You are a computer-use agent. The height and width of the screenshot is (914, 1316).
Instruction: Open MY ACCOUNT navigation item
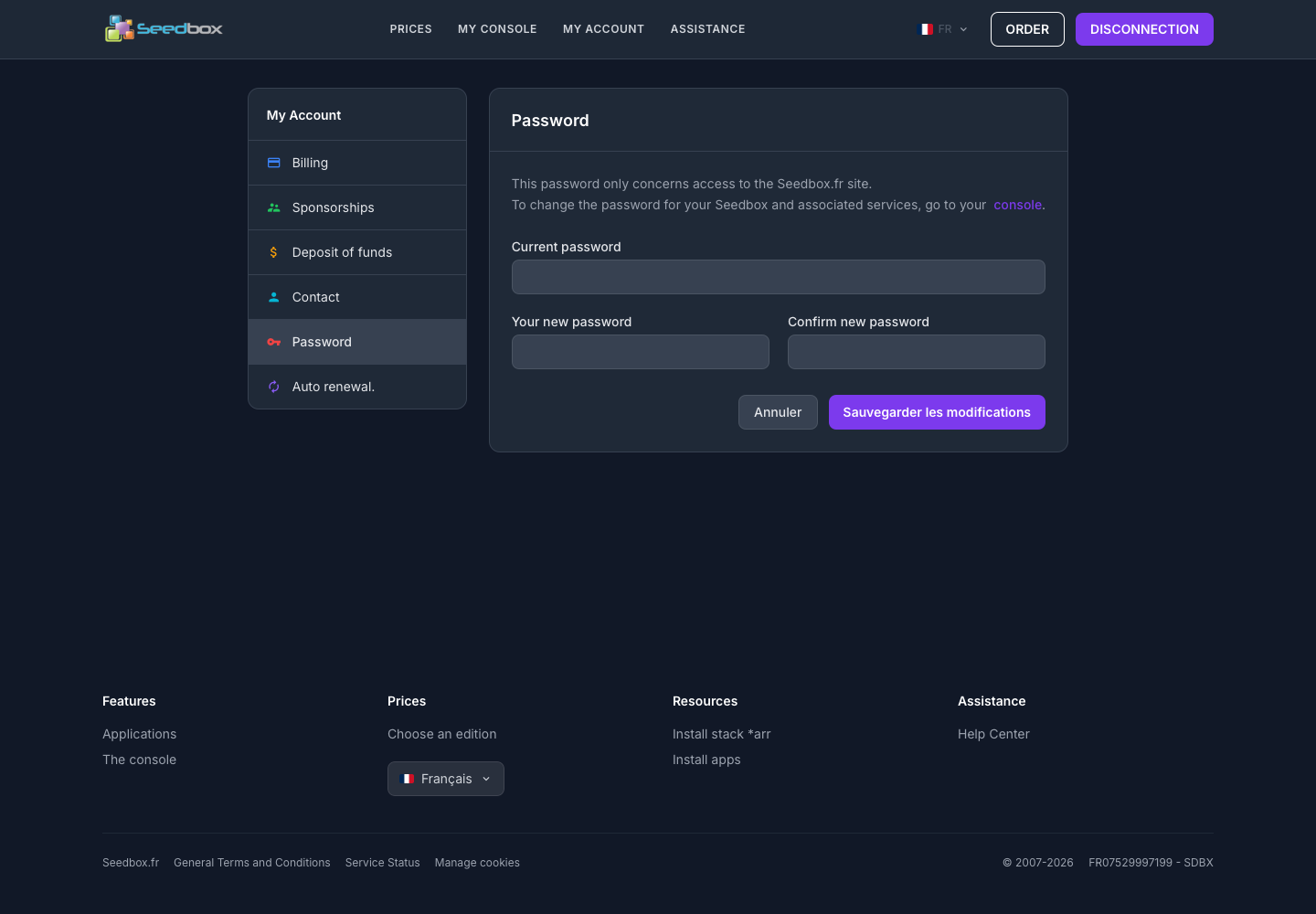(x=603, y=29)
